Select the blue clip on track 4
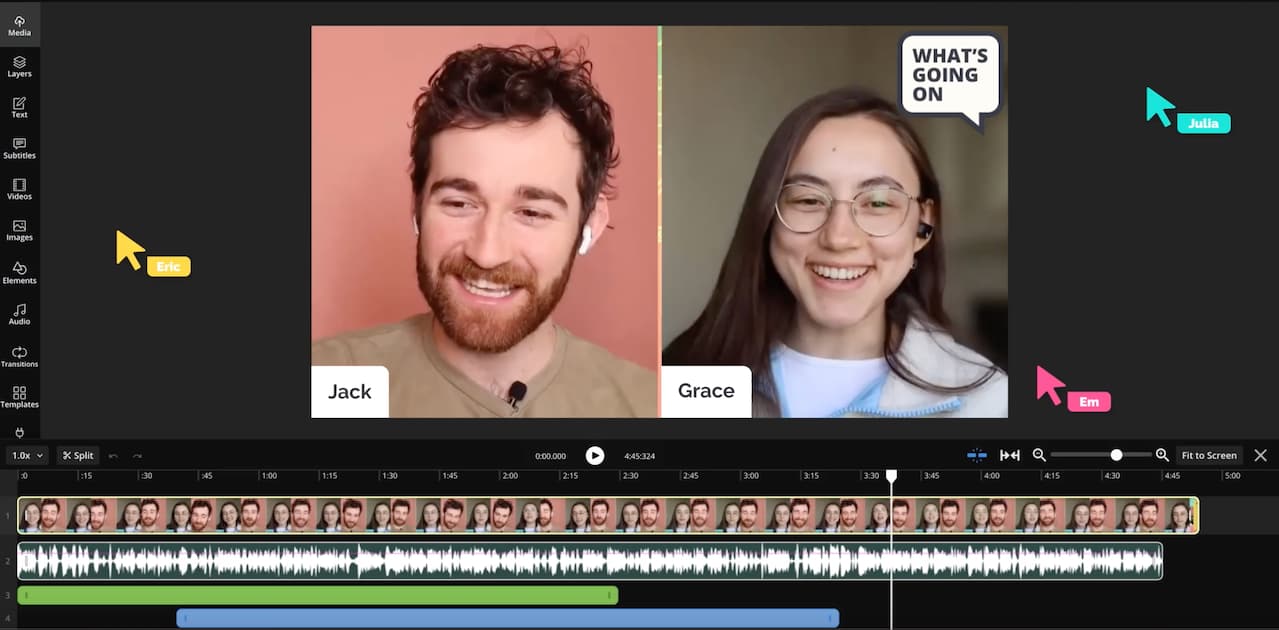 508,618
